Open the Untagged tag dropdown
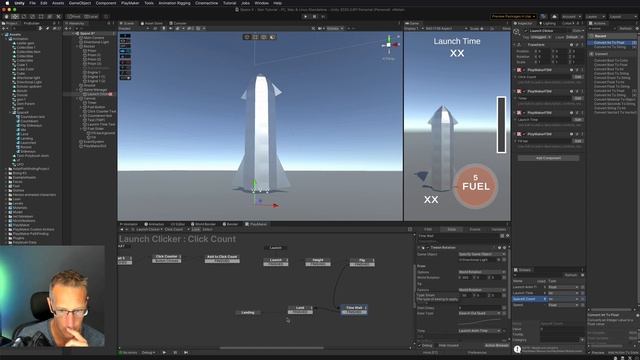 coord(541,37)
